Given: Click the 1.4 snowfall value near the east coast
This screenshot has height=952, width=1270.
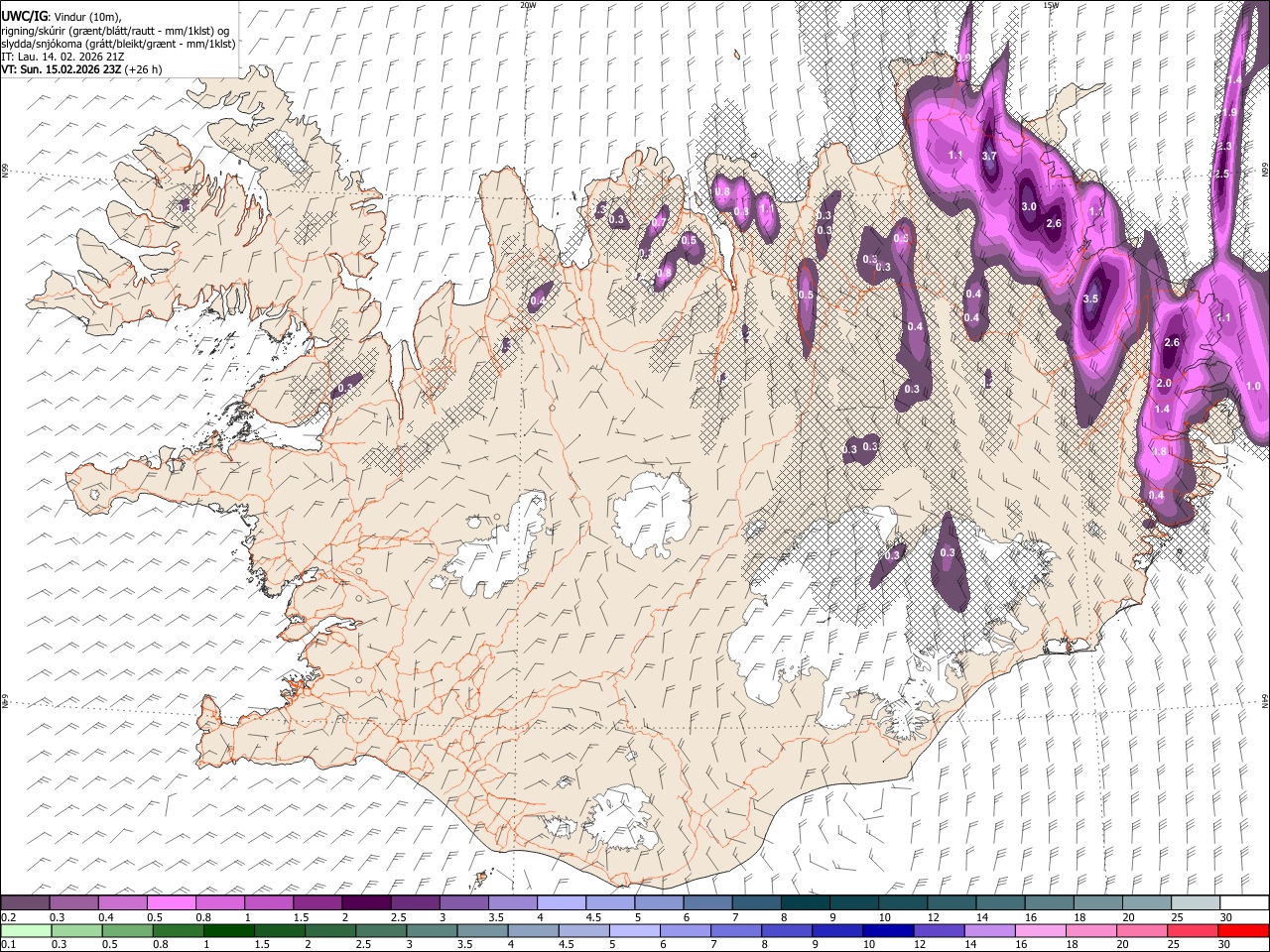Looking at the screenshot, I should coord(1162,409).
